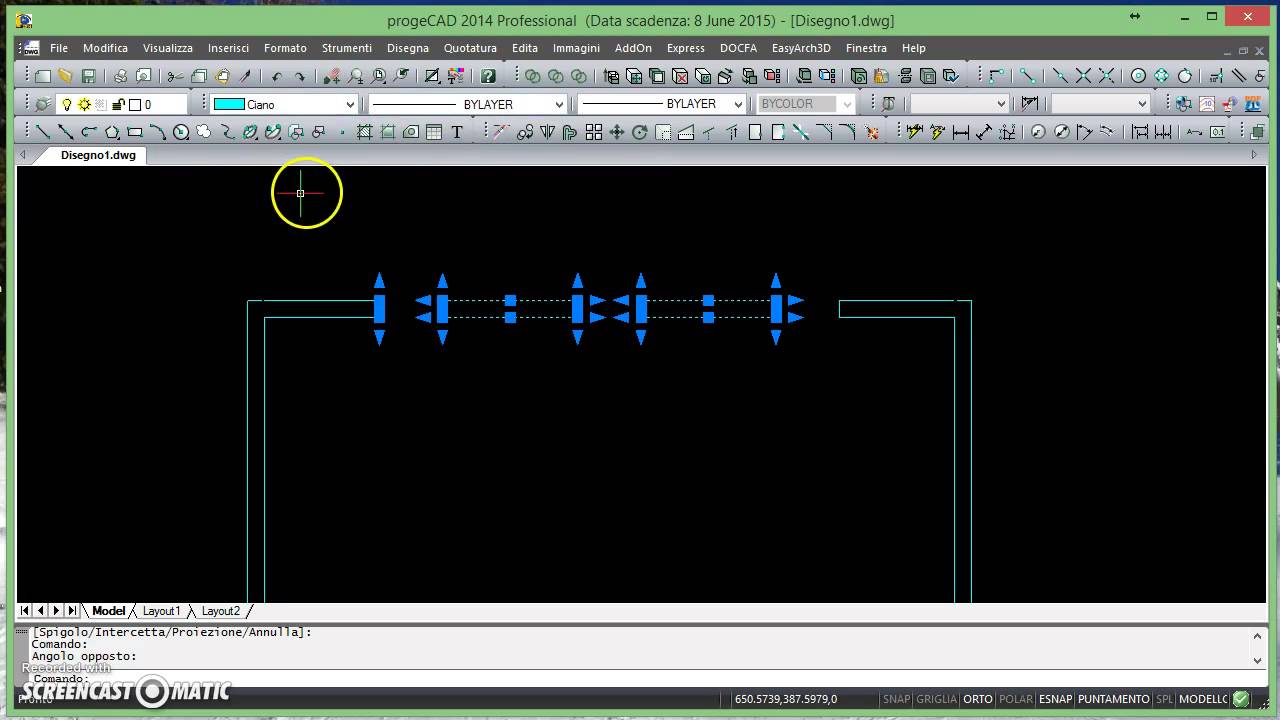Viewport: 1280px width, 720px height.
Task: Switch to the Layout1 tab
Action: pyautogui.click(x=162, y=611)
